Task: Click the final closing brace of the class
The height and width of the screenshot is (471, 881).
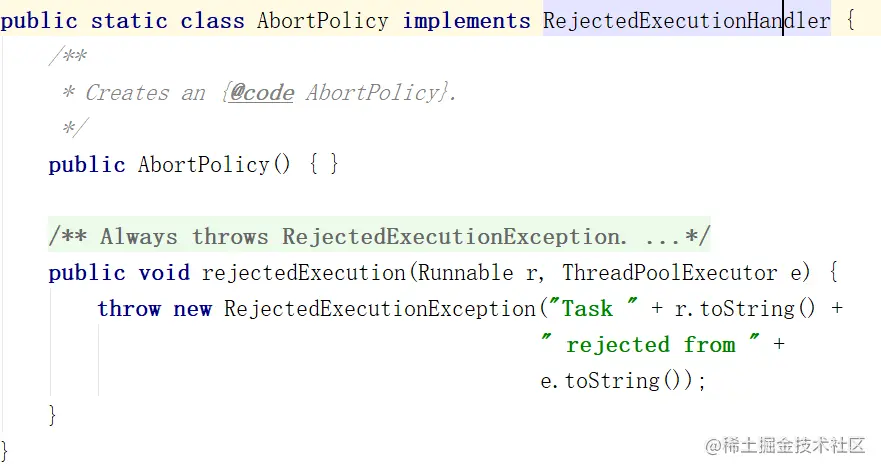Action: click(4, 451)
